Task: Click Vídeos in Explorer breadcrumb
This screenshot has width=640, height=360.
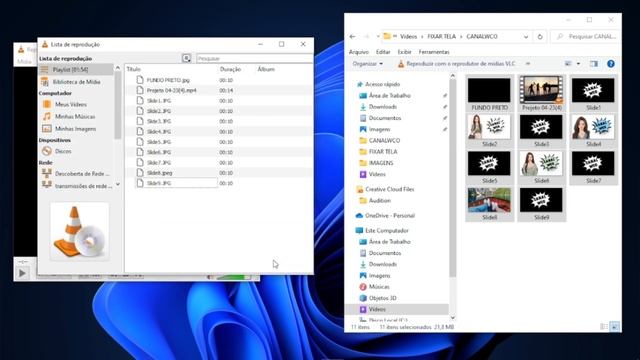Action: coord(409,37)
